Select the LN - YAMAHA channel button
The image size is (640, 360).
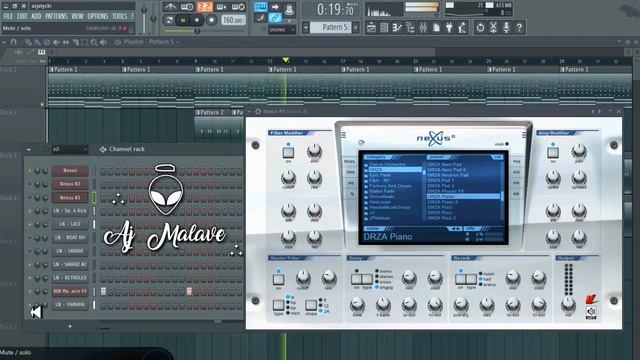69,304
